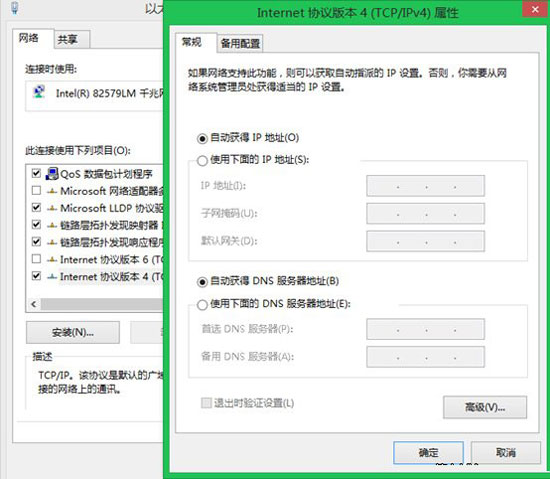Click left arrow of horizontal scrollbar
Image resolution: width=550 pixels, height=479 pixels.
tap(34, 304)
